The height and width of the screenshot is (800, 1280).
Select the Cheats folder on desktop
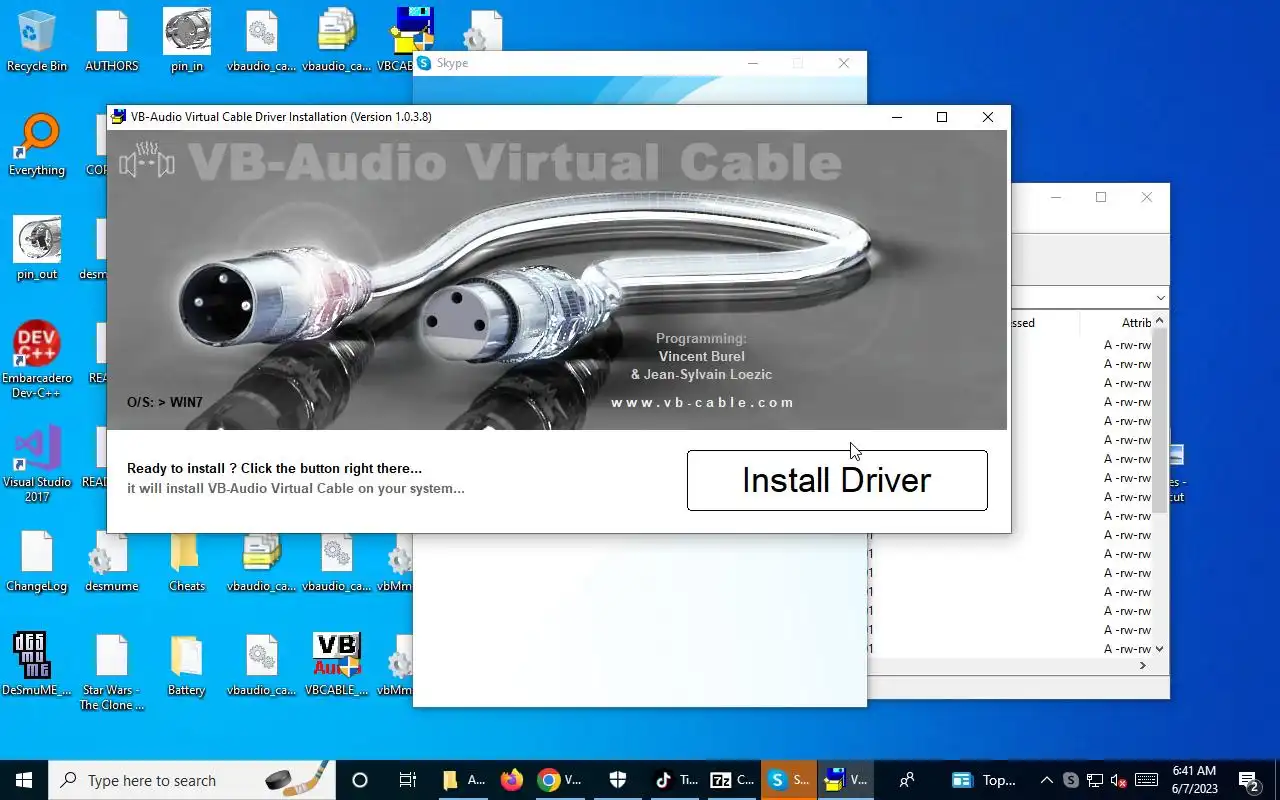(x=187, y=562)
